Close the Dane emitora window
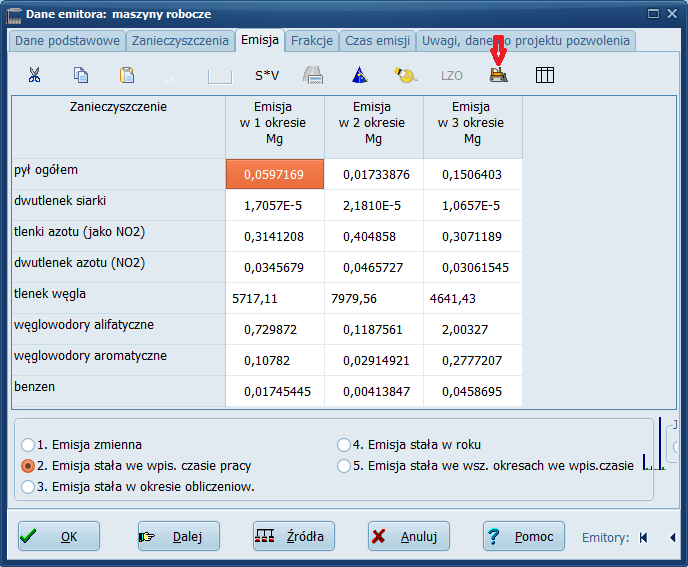 click(672, 14)
